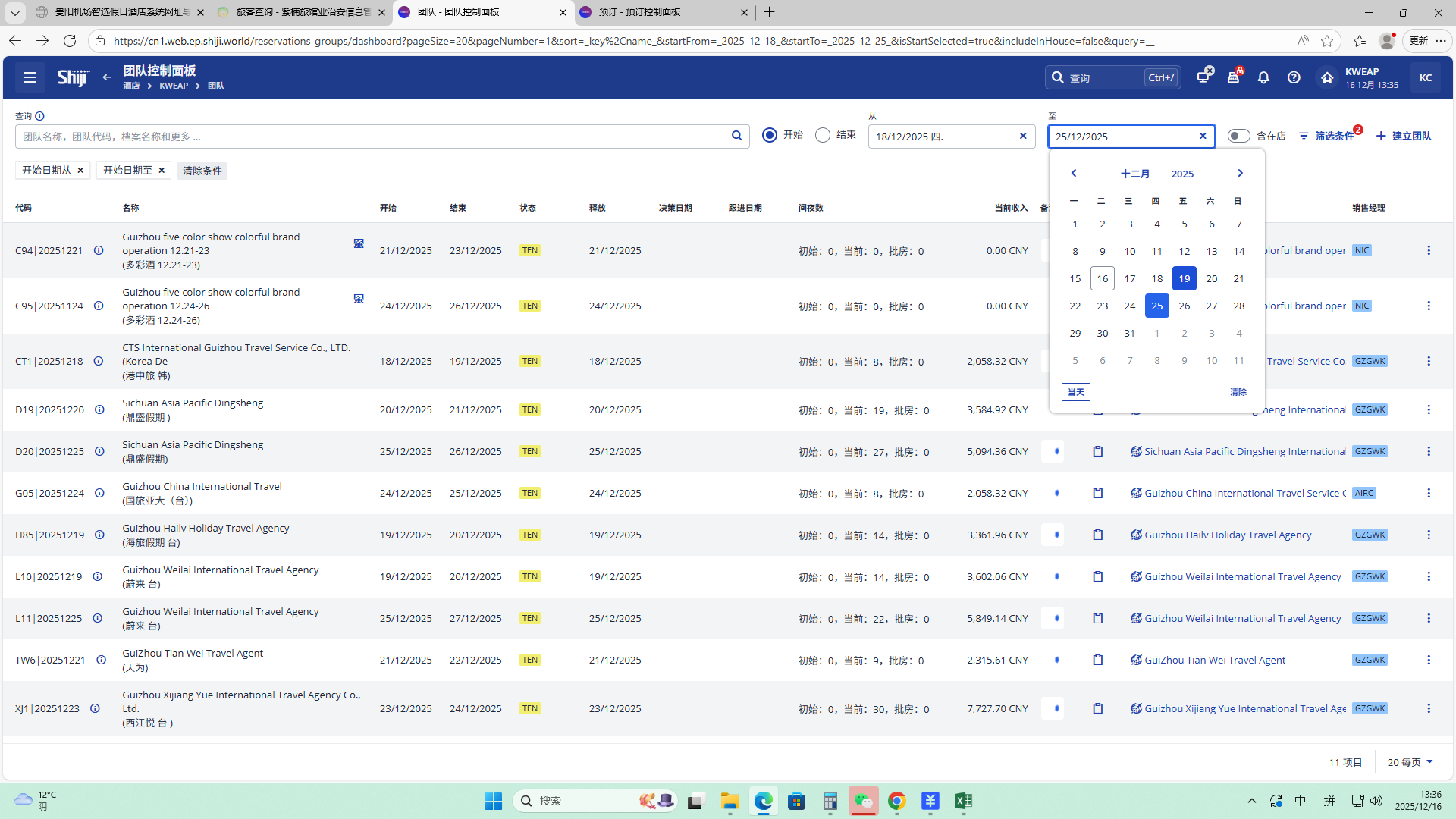The image size is (1456, 819).
Task: Click the search magnifier in group query field
Action: pos(736,136)
